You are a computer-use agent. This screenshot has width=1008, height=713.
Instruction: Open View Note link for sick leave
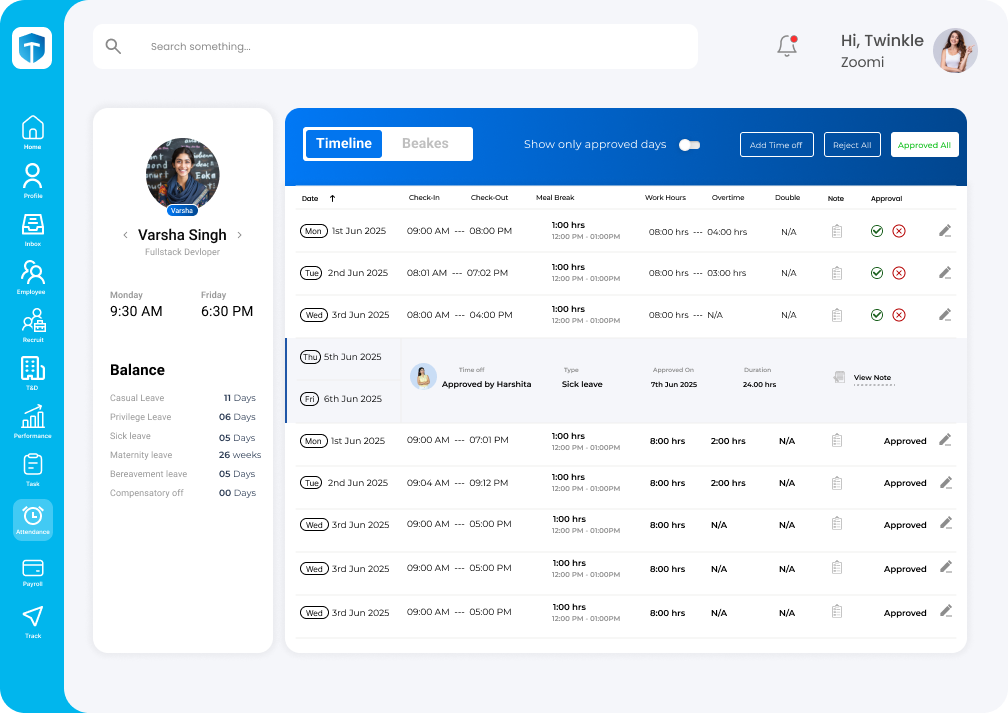(x=871, y=378)
